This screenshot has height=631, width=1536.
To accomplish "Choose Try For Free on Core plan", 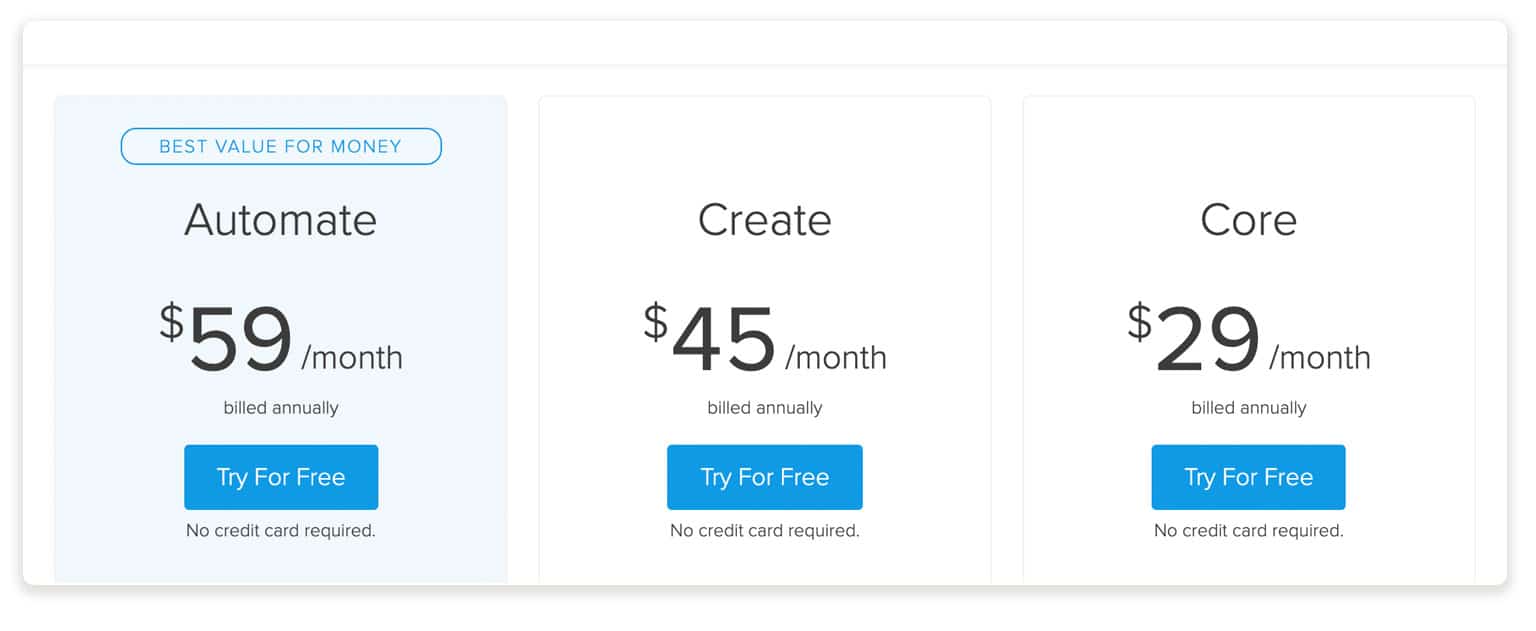I will pos(1248,477).
